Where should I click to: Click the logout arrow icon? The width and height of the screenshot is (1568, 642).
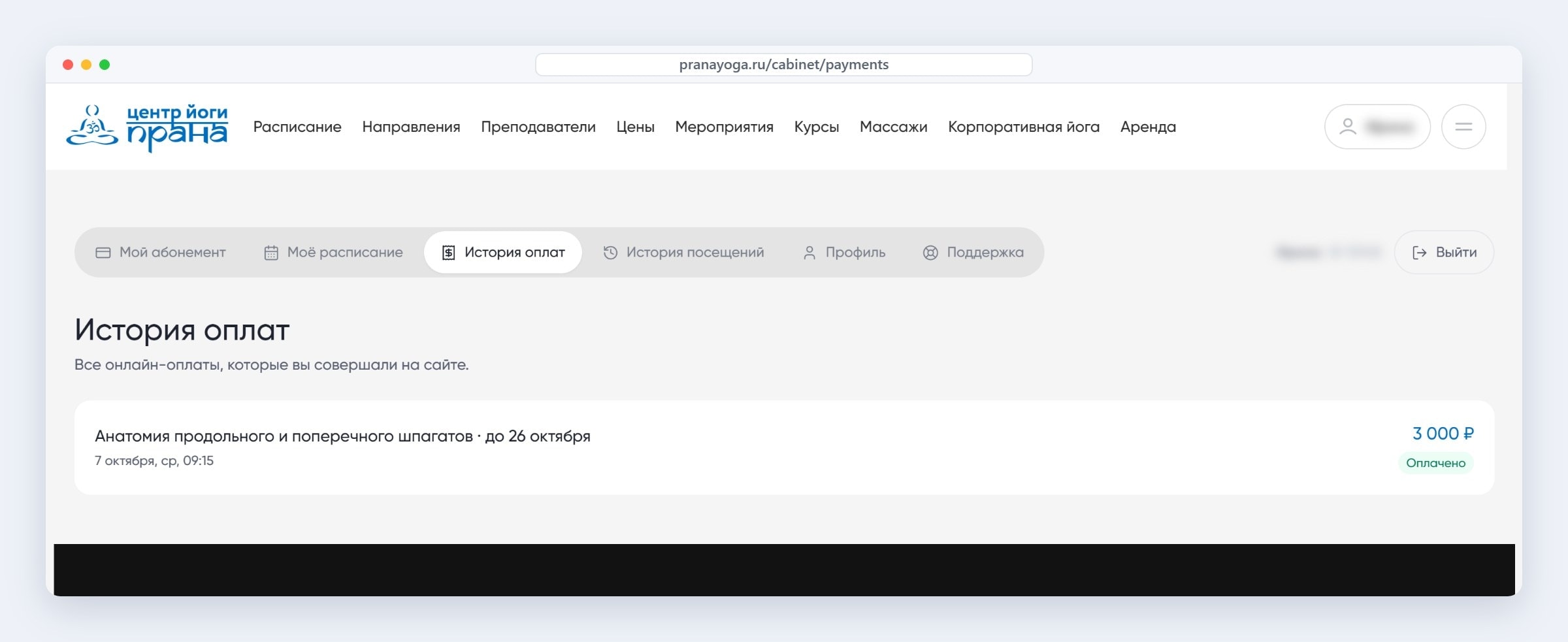coord(1419,253)
